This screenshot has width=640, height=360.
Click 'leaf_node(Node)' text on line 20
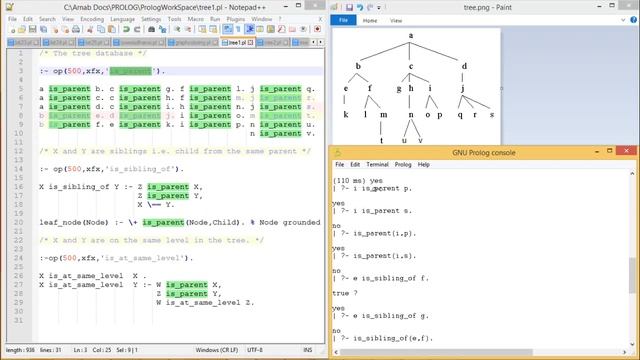click(x=74, y=222)
